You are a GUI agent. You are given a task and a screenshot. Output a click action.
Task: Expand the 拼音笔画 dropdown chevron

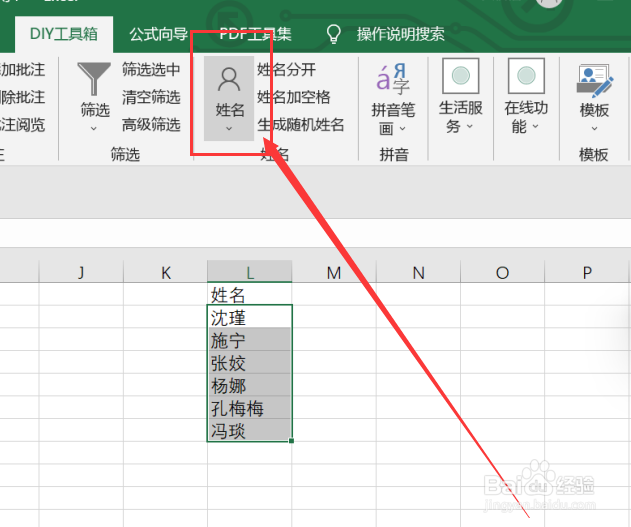403,129
